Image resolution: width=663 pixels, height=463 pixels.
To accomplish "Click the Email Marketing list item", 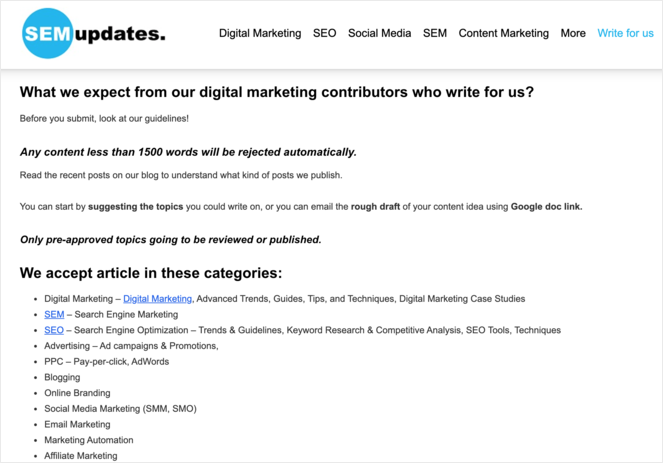I will [x=77, y=424].
